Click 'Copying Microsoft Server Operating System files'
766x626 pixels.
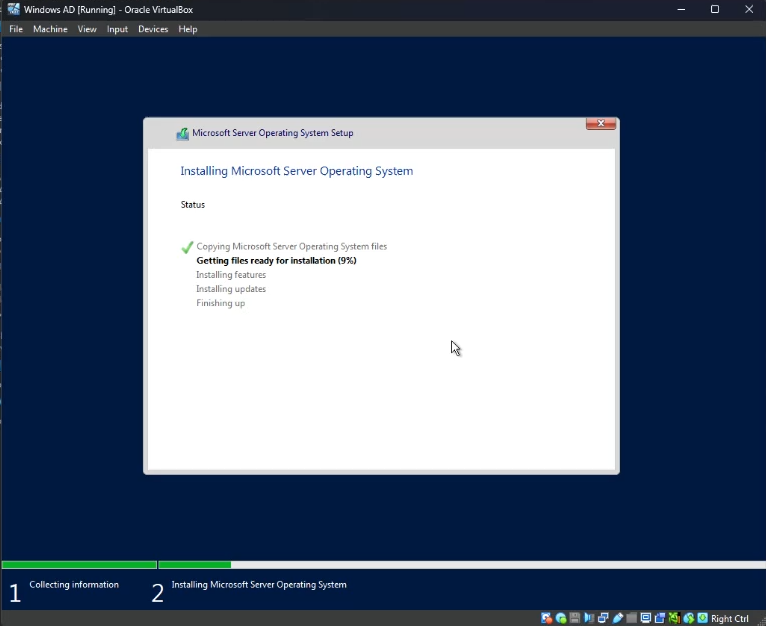pyautogui.click(x=292, y=247)
